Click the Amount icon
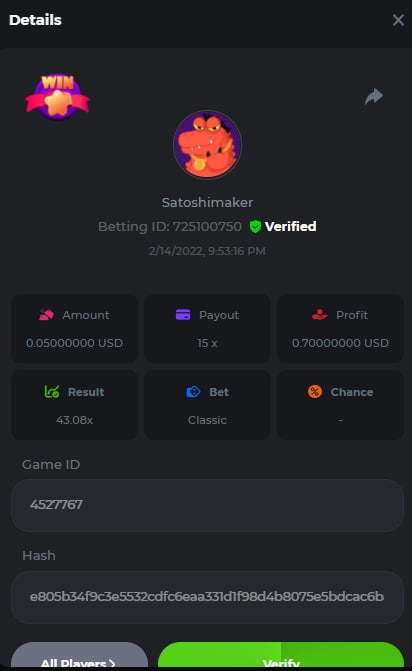 click(46, 315)
